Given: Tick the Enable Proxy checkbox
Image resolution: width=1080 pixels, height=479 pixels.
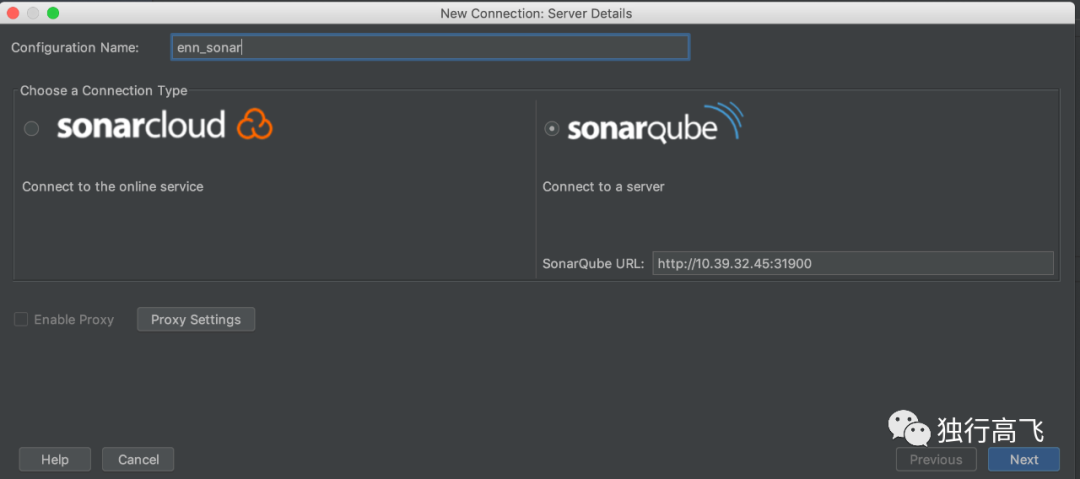Looking at the screenshot, I should coord(21,319).
